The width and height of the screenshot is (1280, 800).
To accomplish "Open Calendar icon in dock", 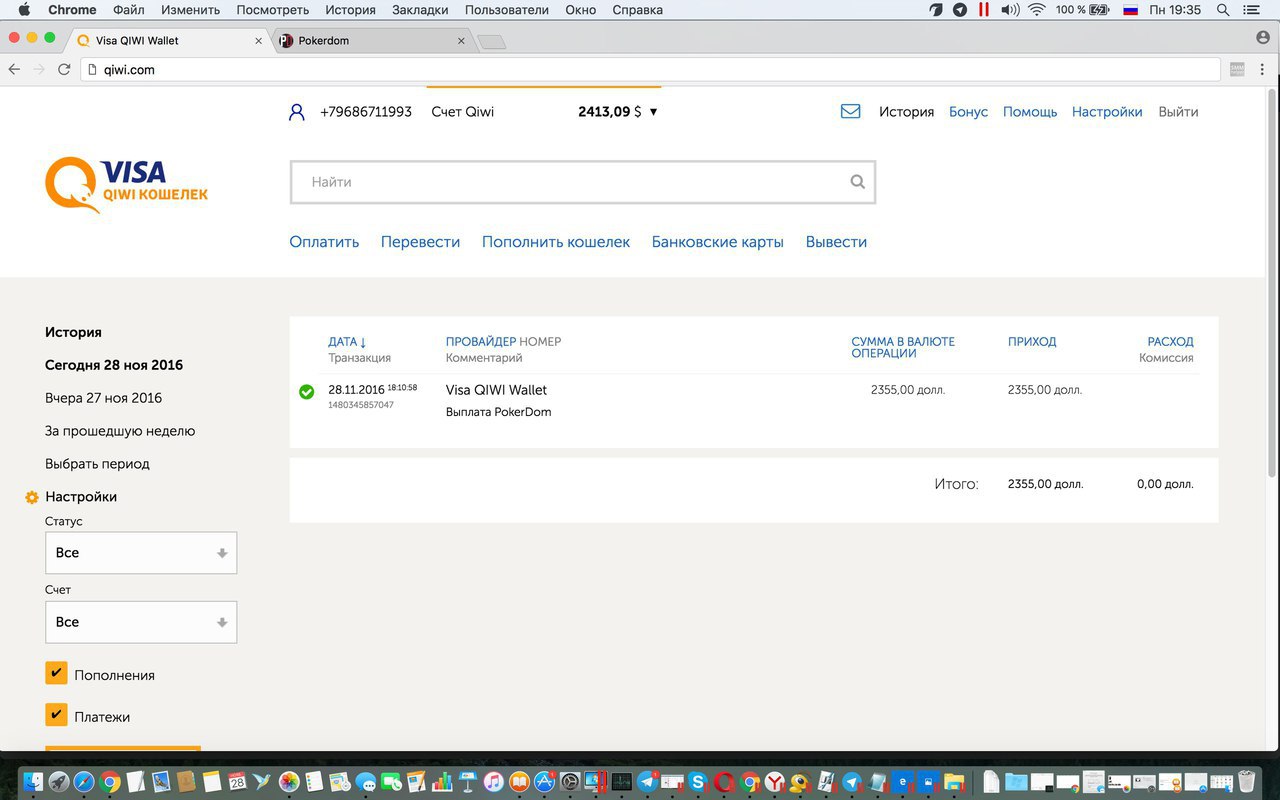I will click(x=237, y=782).
